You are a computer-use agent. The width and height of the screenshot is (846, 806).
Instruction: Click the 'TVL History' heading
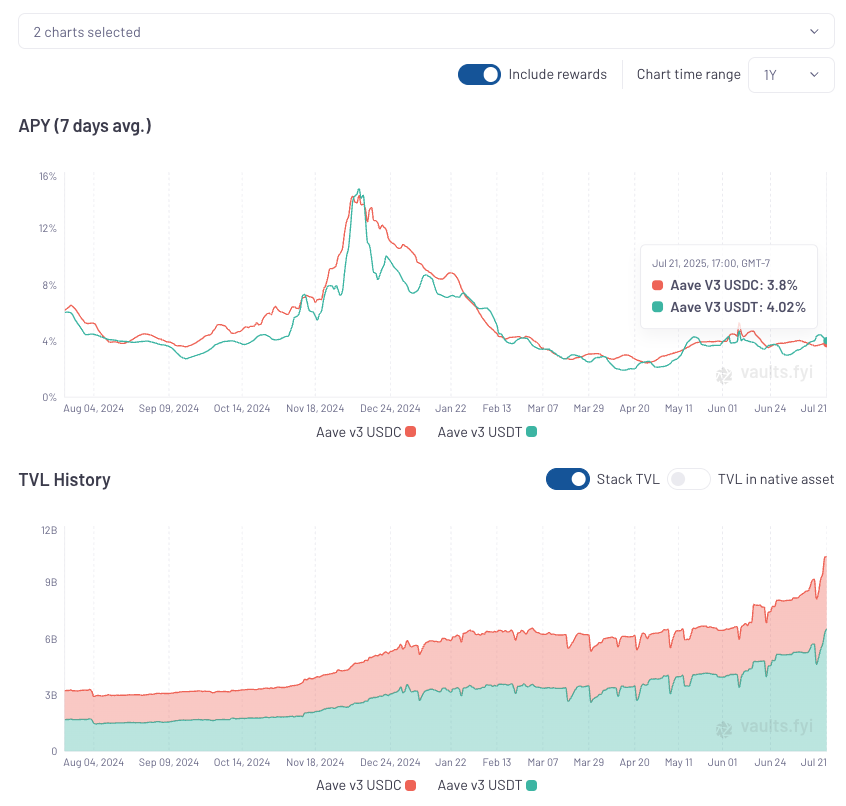pyautogui.click(x=65, y=480)
